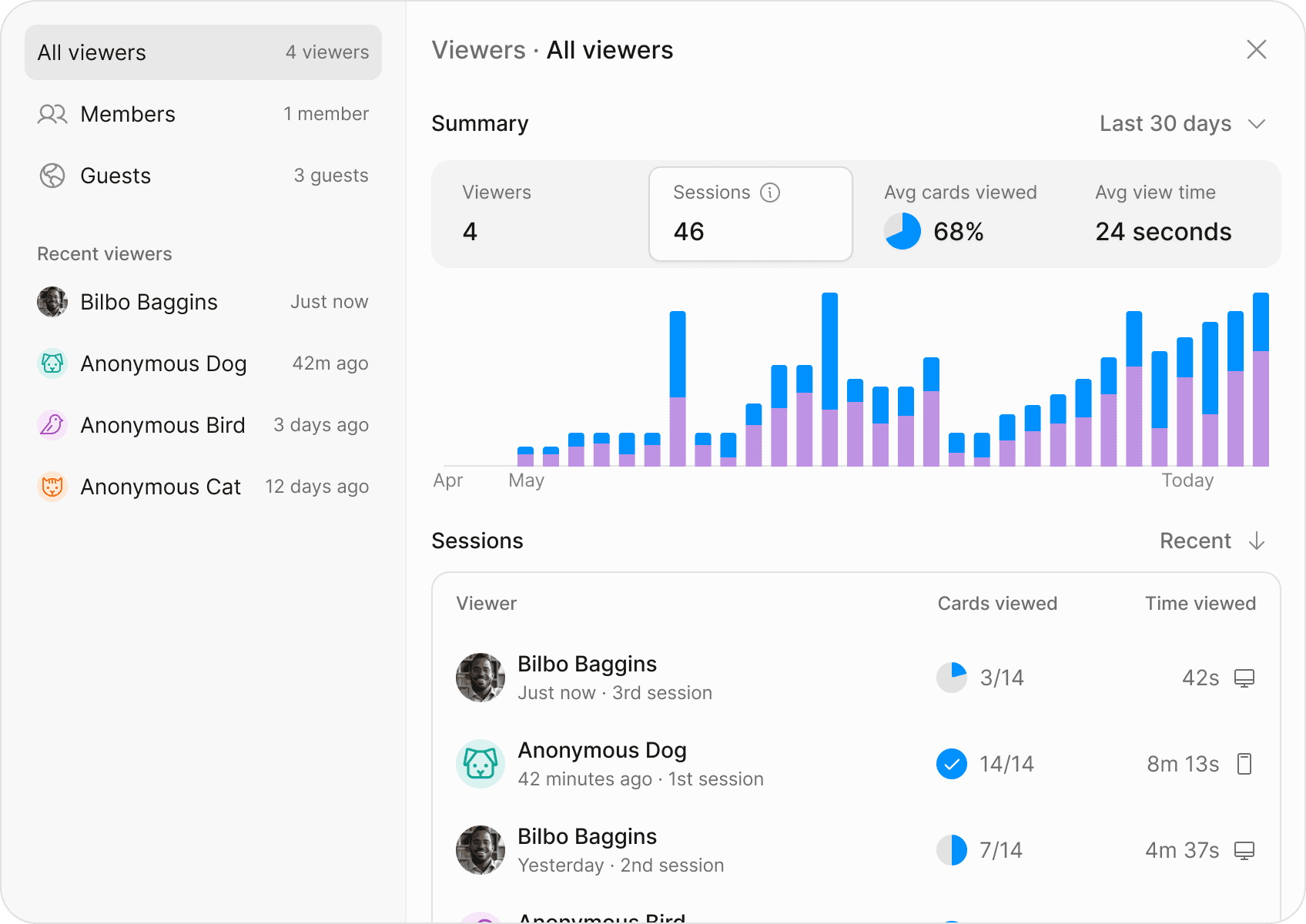Click the 12 days ago timestamp
Screen dimensions: 1306x924
pos(317,487)
